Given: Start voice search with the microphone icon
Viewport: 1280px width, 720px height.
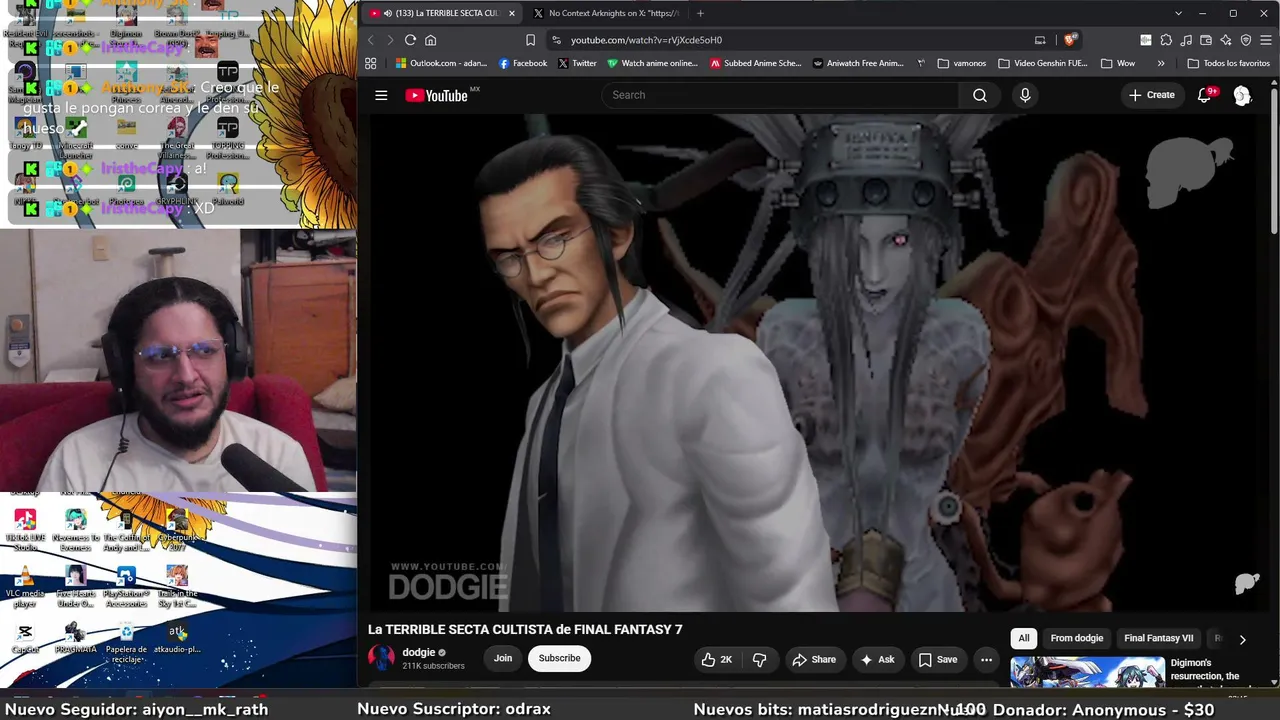Looking at the screenshot, I should pyautogui.click(x=1025, y=95).
